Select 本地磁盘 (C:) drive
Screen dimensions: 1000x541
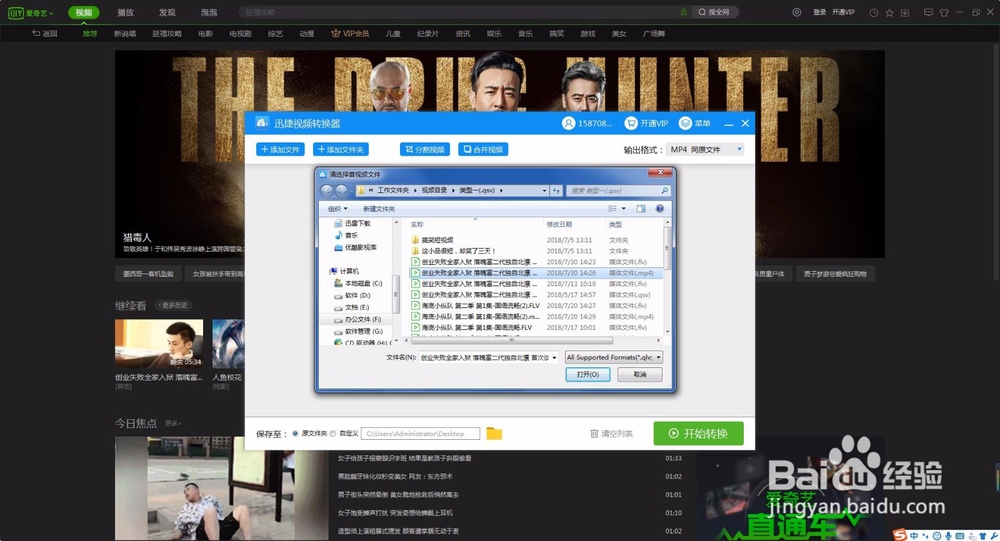[358, 283]
